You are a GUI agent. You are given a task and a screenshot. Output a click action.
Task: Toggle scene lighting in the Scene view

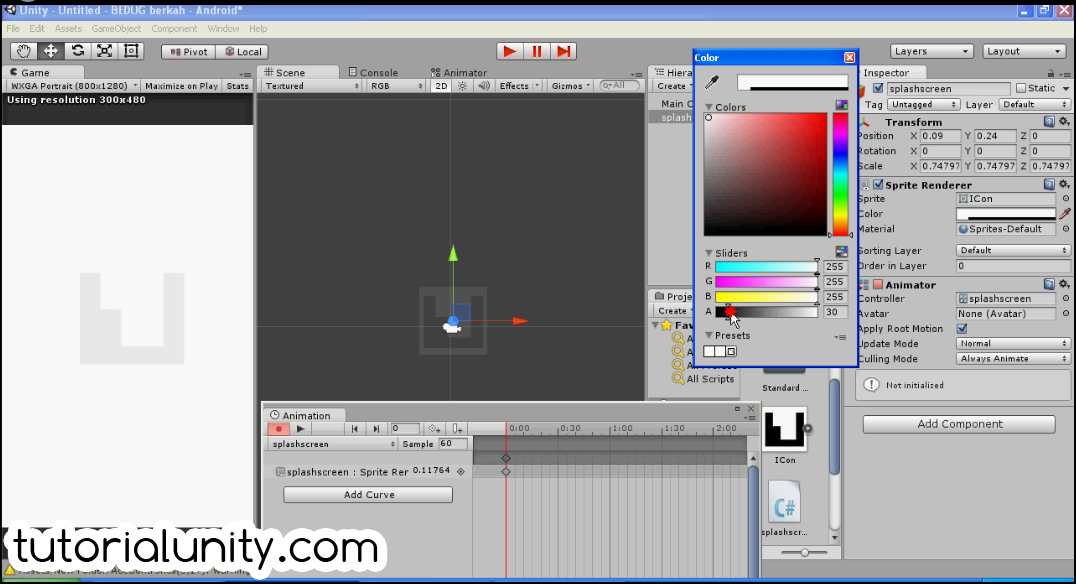coord(461,86)
